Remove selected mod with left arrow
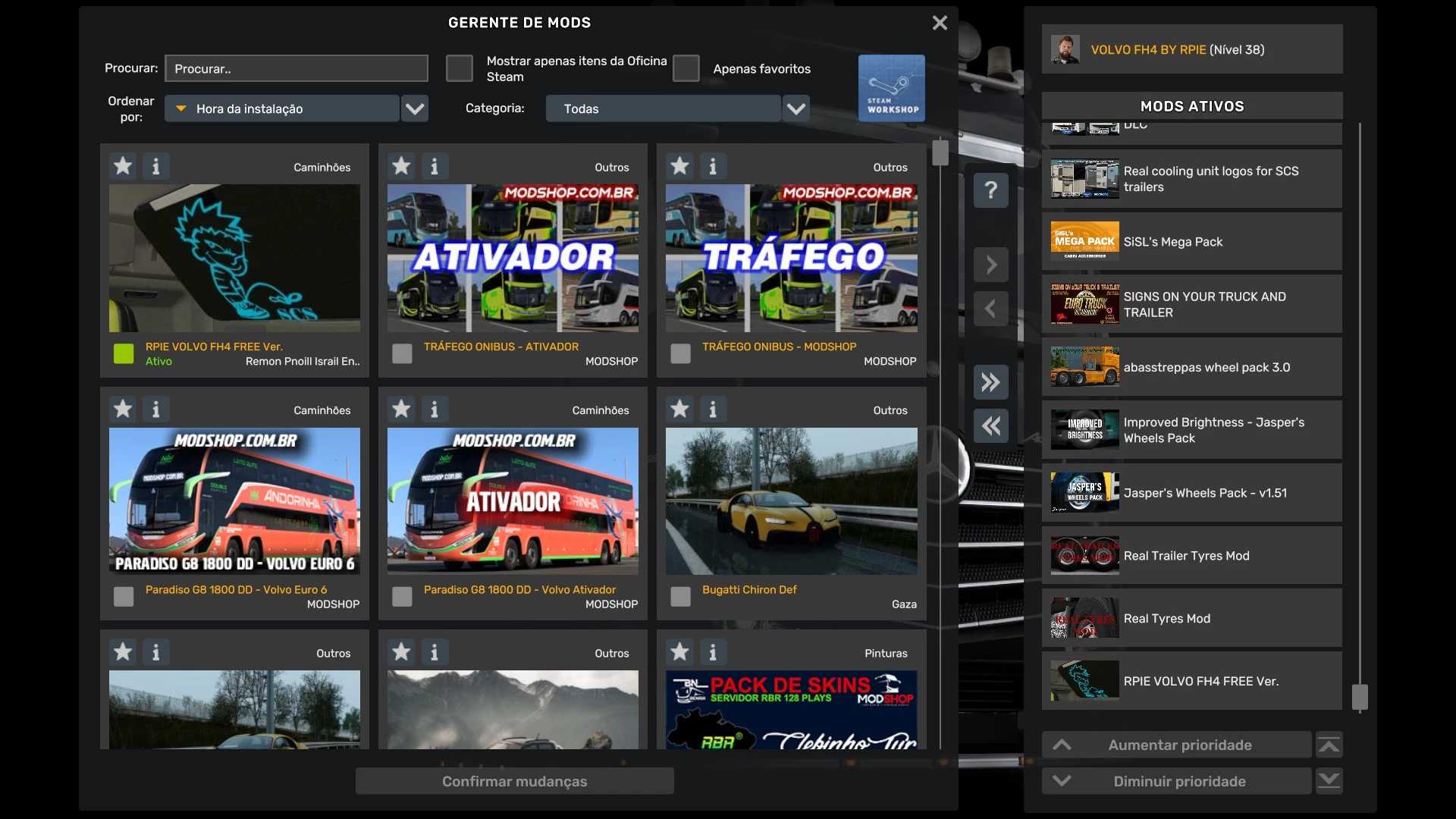The height and width of the screenshot is (819, 1456). [991, 309]
